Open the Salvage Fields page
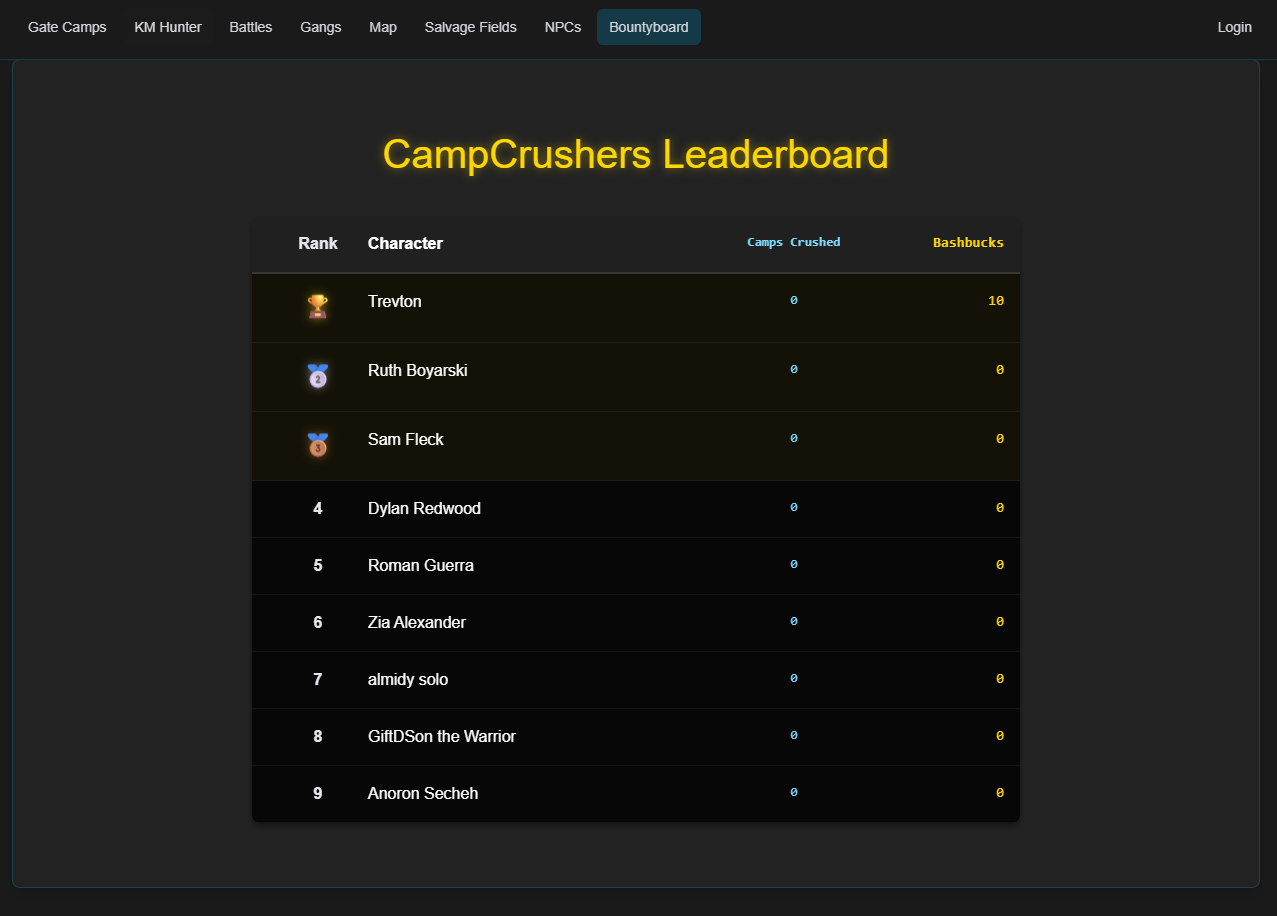Screen dimensions: 1277x916 (x=470, y=27)
